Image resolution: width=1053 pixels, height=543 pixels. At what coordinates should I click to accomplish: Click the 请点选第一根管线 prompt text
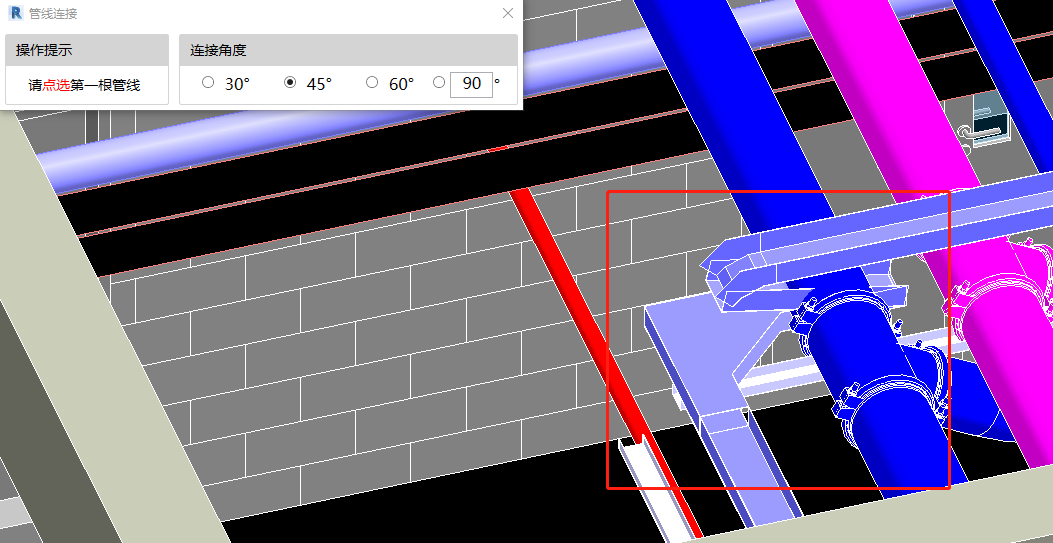coord(85,85)
